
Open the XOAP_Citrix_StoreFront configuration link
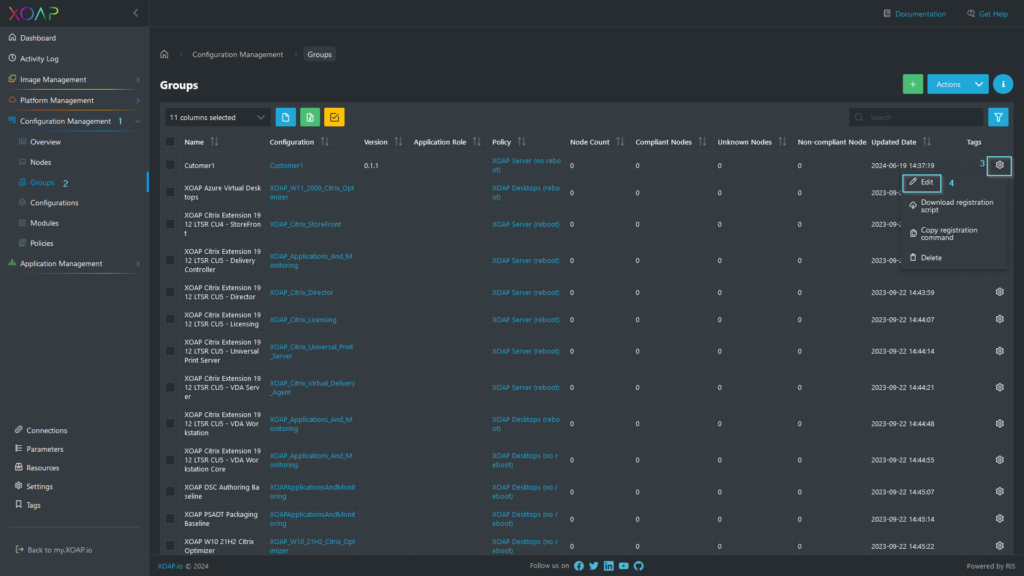tap(305, 224)
